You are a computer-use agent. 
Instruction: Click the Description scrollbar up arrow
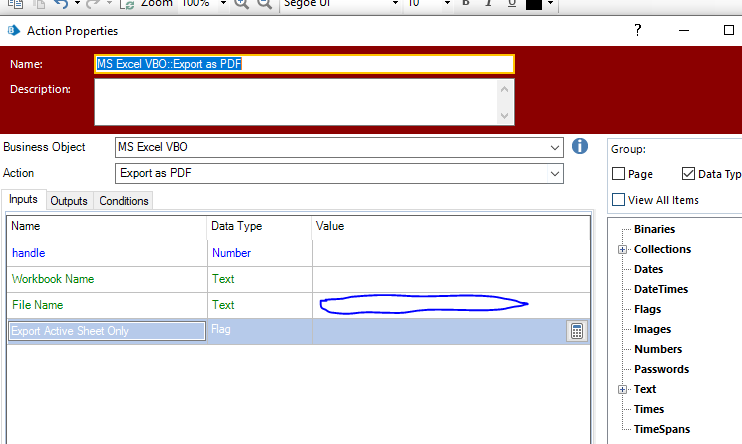coord(504,89)
